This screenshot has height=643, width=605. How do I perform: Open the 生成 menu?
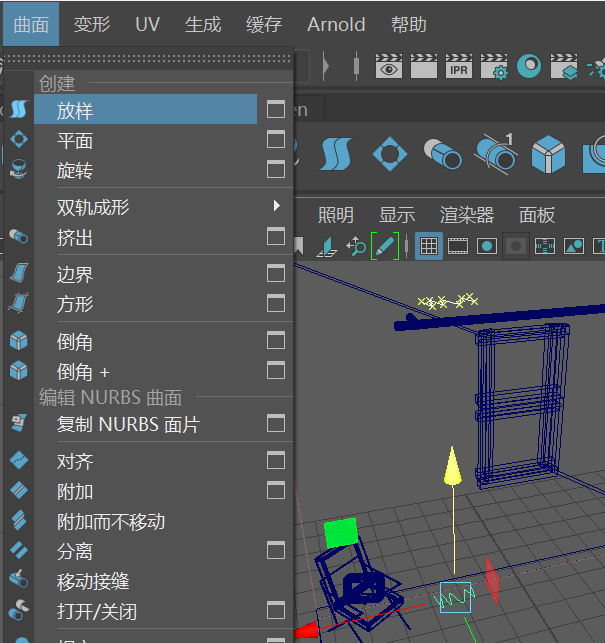[x=203, y=24]
